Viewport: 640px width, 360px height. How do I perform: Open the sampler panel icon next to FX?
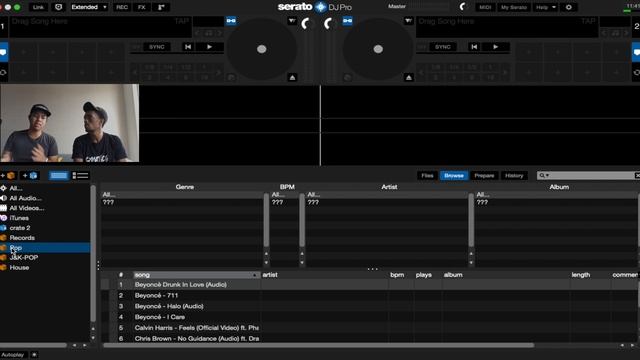tap(161, 7)
